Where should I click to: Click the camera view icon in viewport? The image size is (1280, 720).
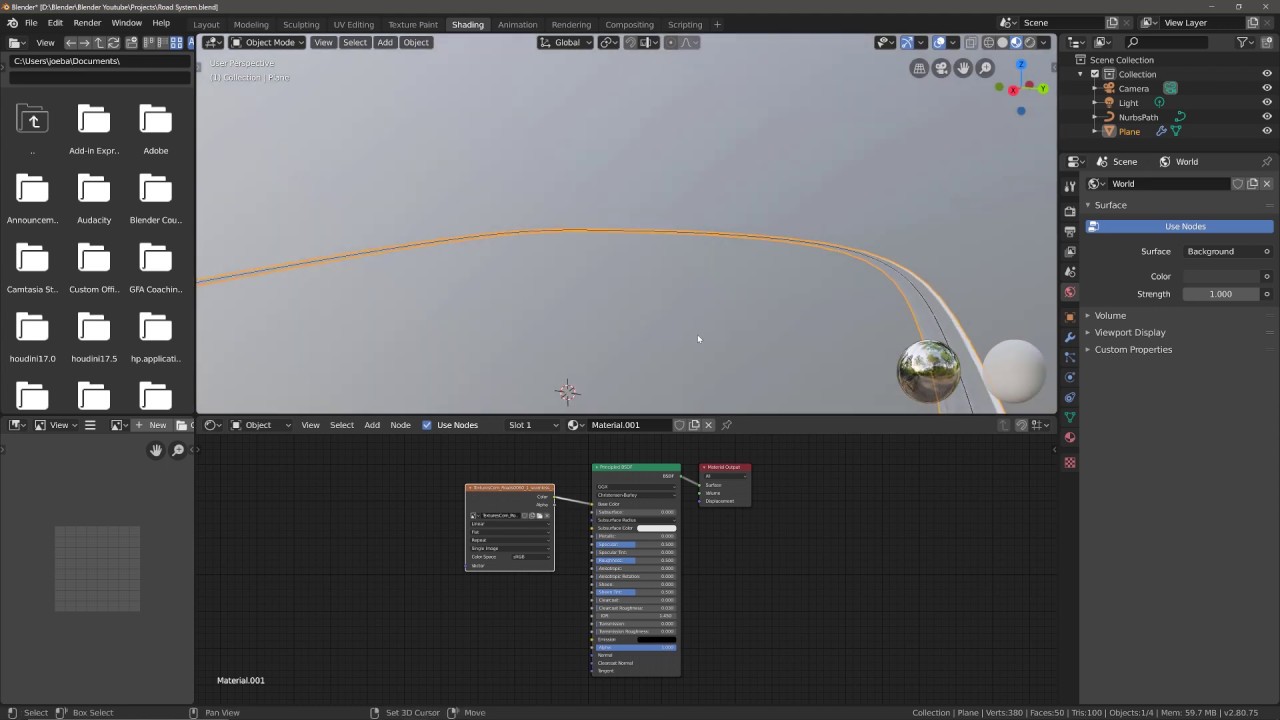pos(941,67)
